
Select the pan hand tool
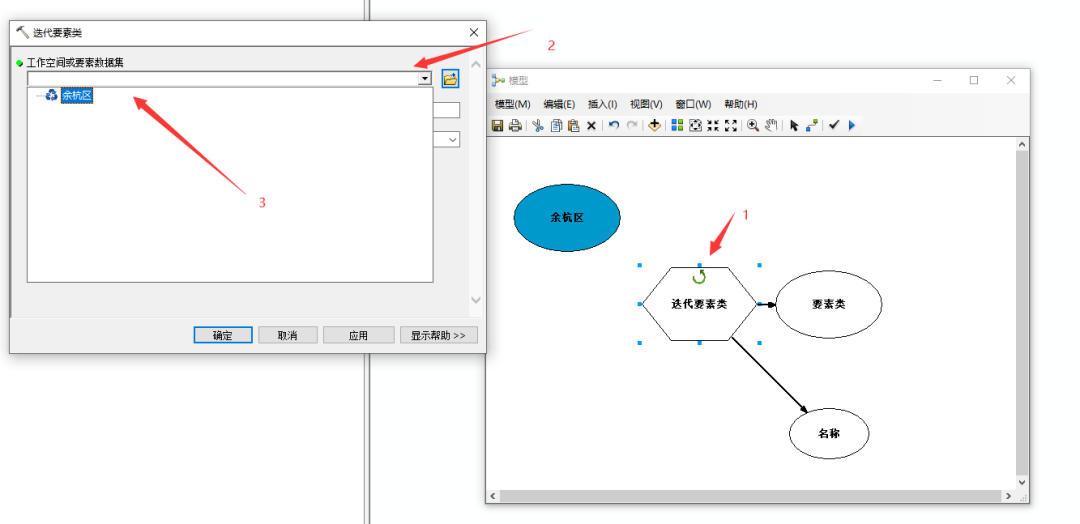point(771,125)
